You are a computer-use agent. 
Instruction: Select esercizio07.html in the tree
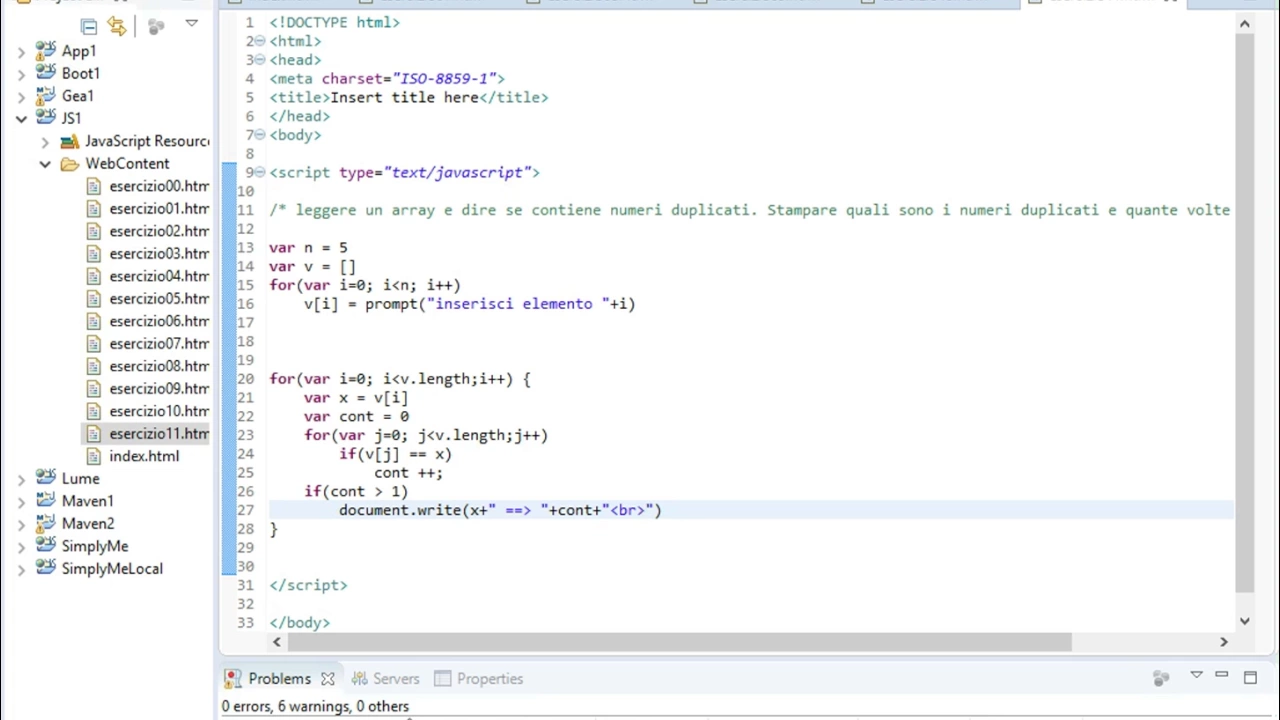pyautogui.click(x=159, y=343)
